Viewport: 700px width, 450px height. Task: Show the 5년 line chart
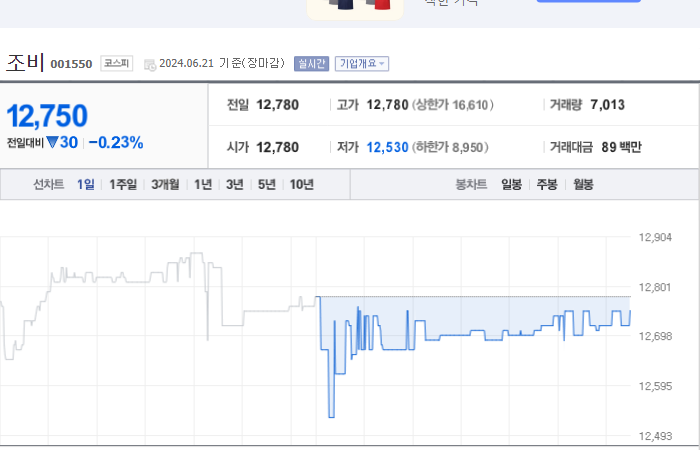coord(267,184)
